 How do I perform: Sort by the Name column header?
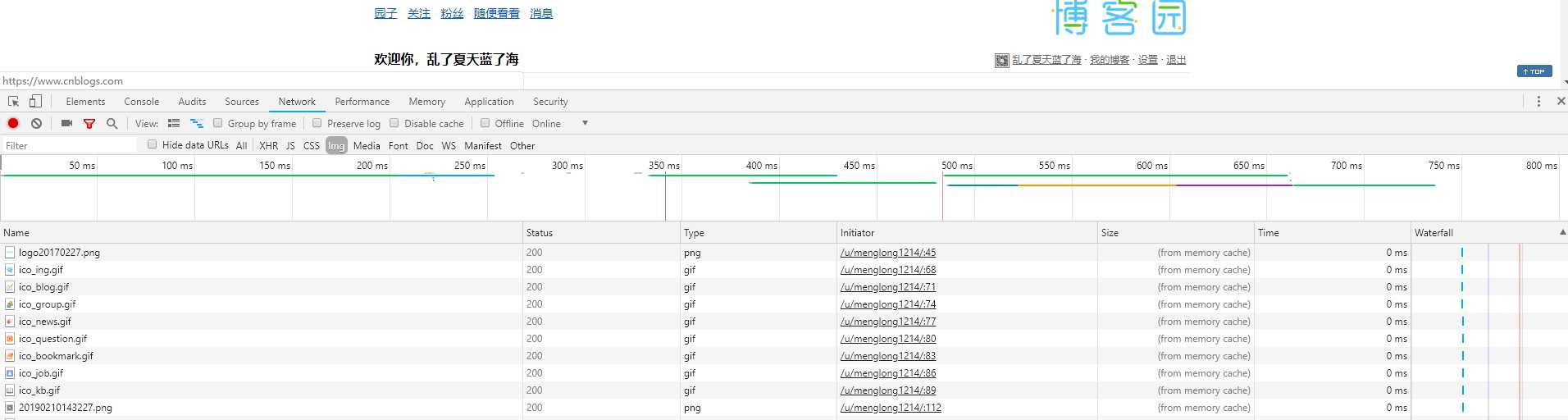(261, 233)
